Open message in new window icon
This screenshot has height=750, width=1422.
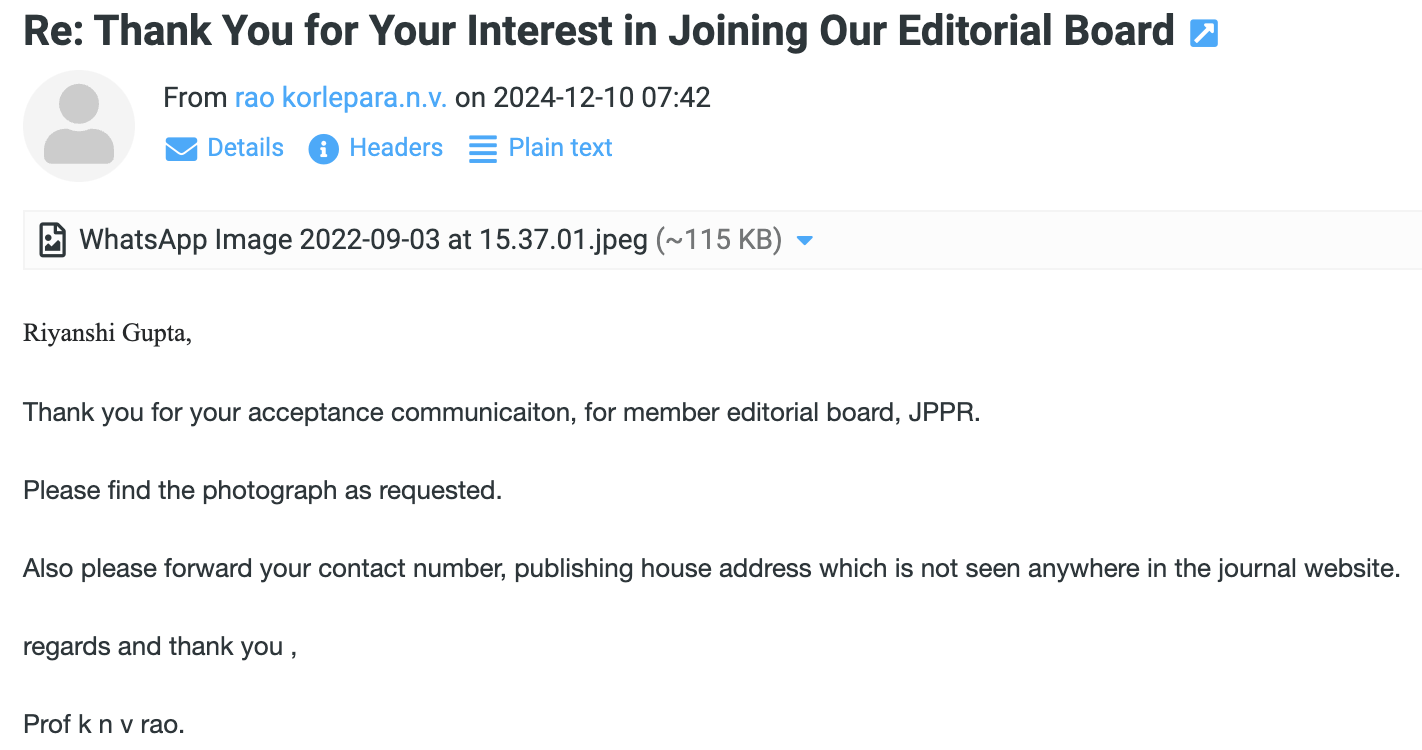[1204, 35]
